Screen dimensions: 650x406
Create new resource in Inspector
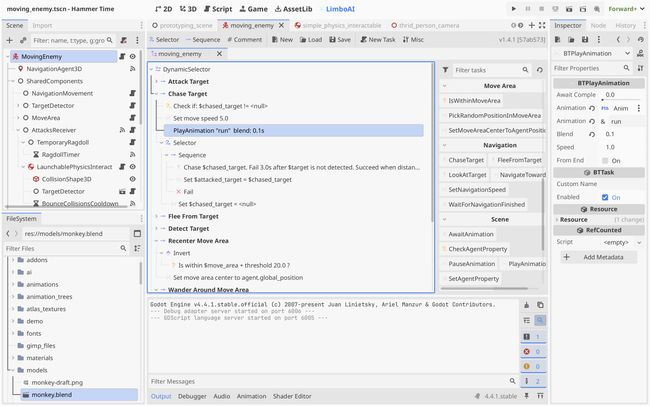557,40
